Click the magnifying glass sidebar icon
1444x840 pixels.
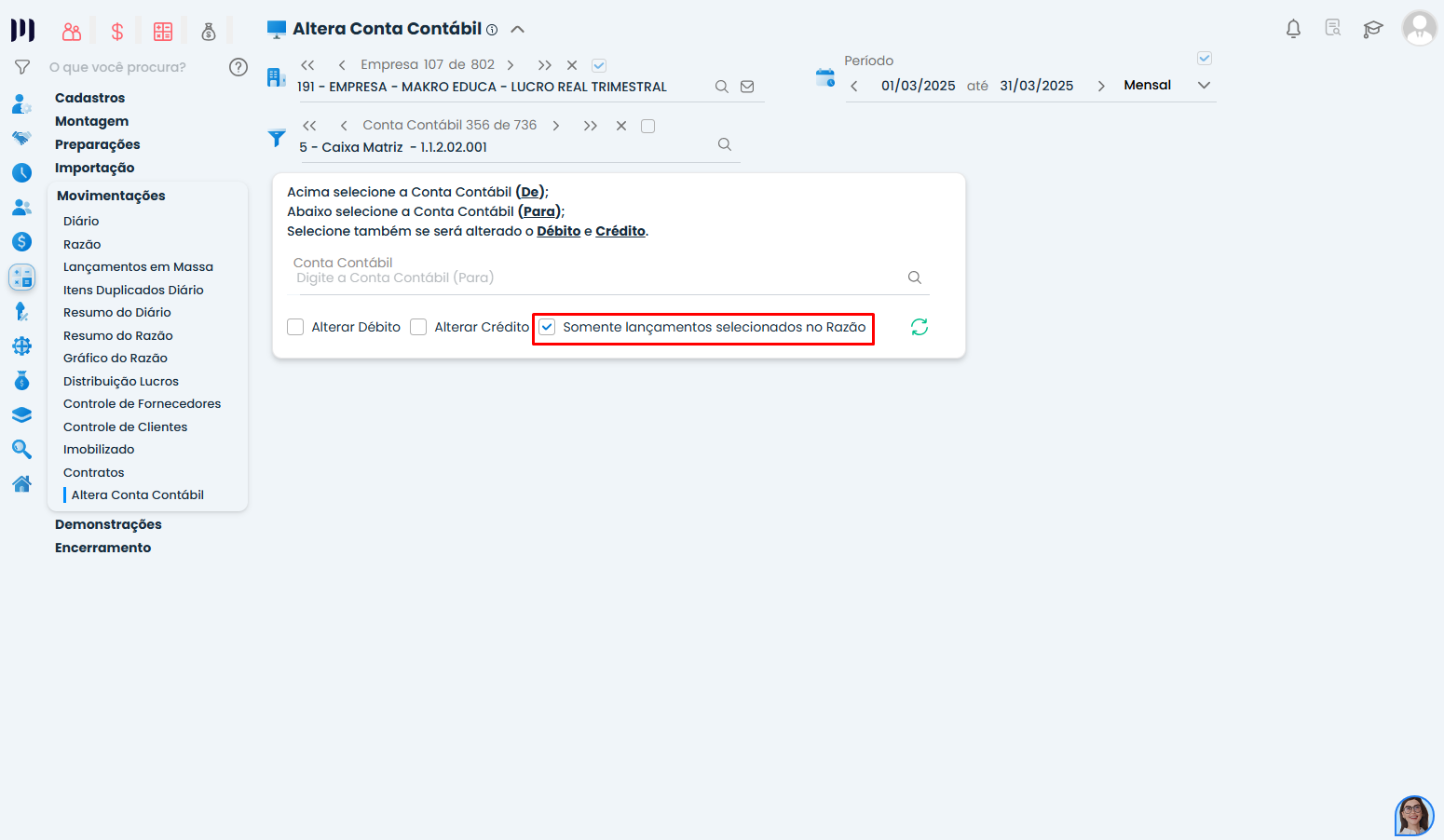click(x=21, y=449)
